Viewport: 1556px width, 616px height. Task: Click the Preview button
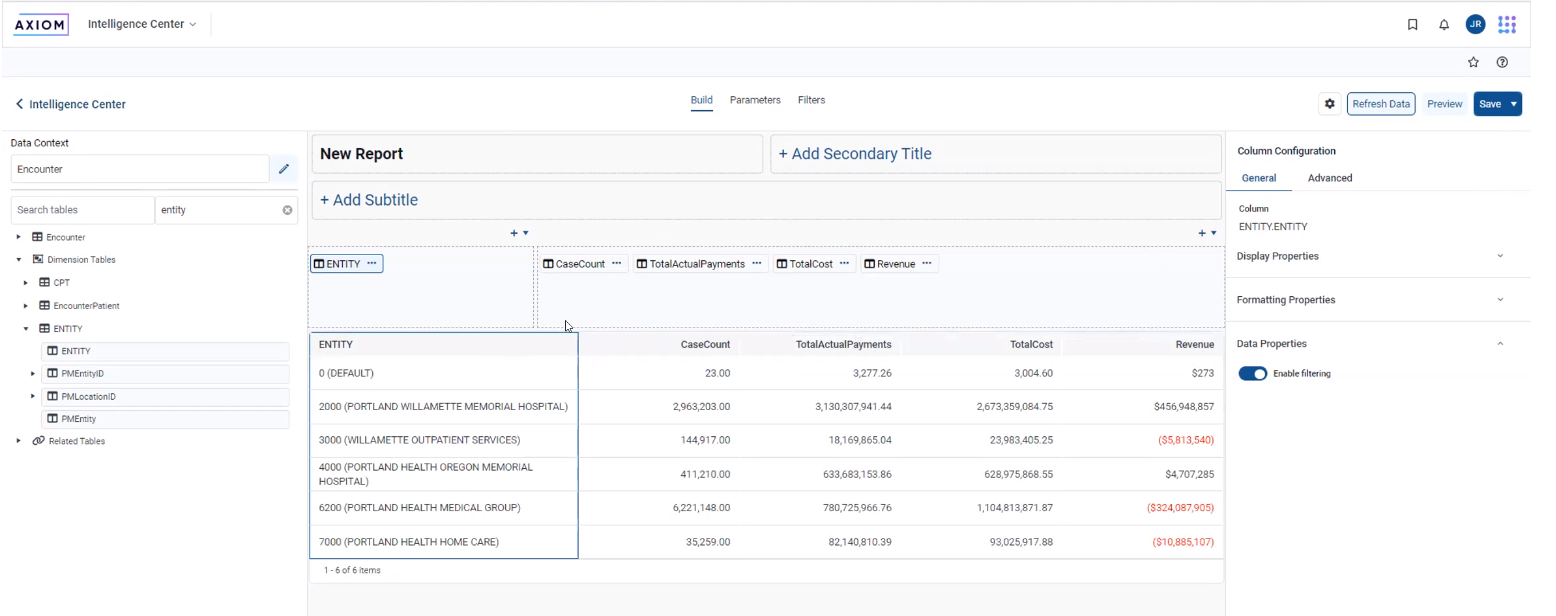point(1444,104)
